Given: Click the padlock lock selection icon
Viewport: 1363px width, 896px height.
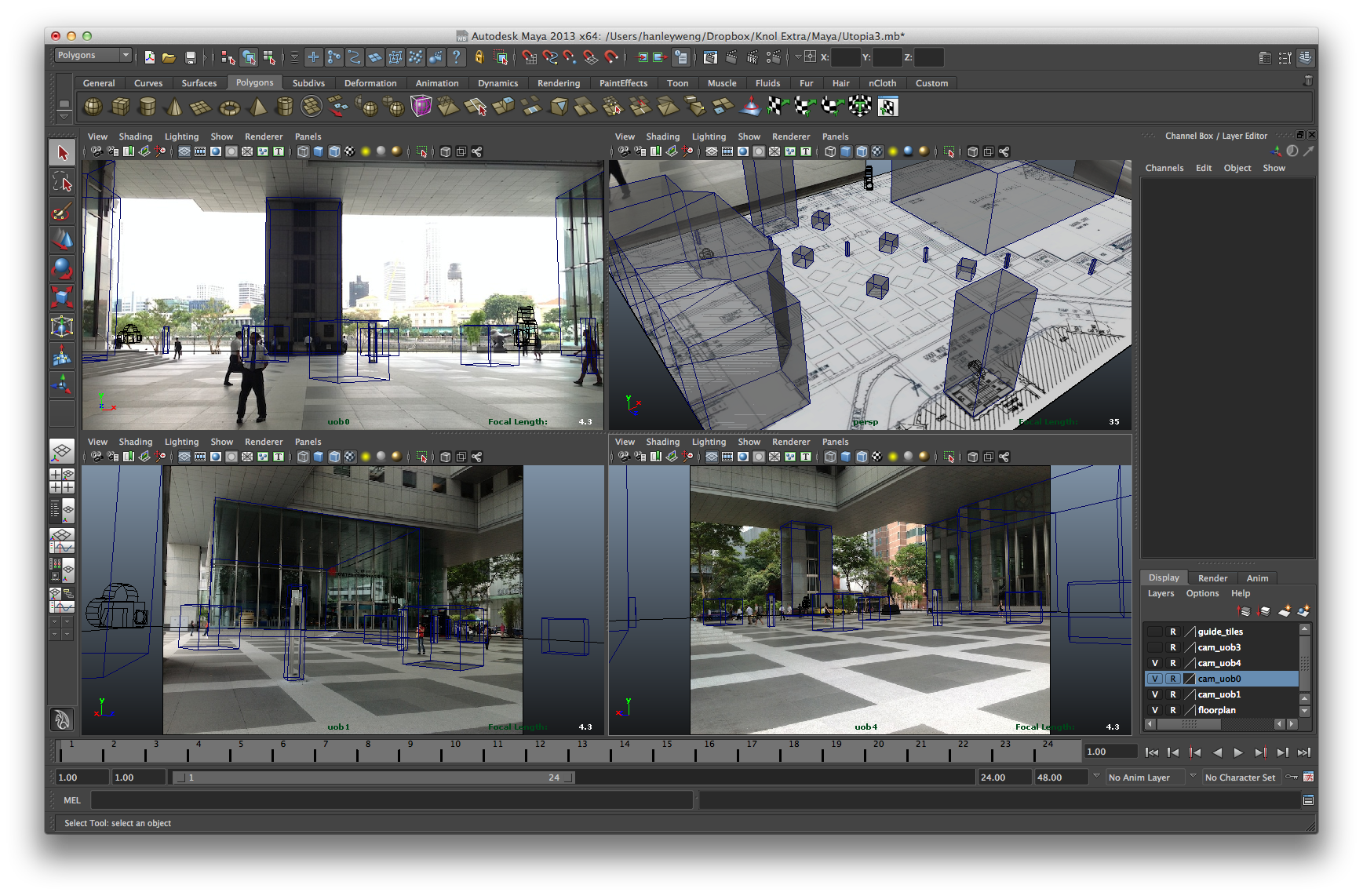Looking at the screenshot, I should pyautogui.click(x=479, y=57).
